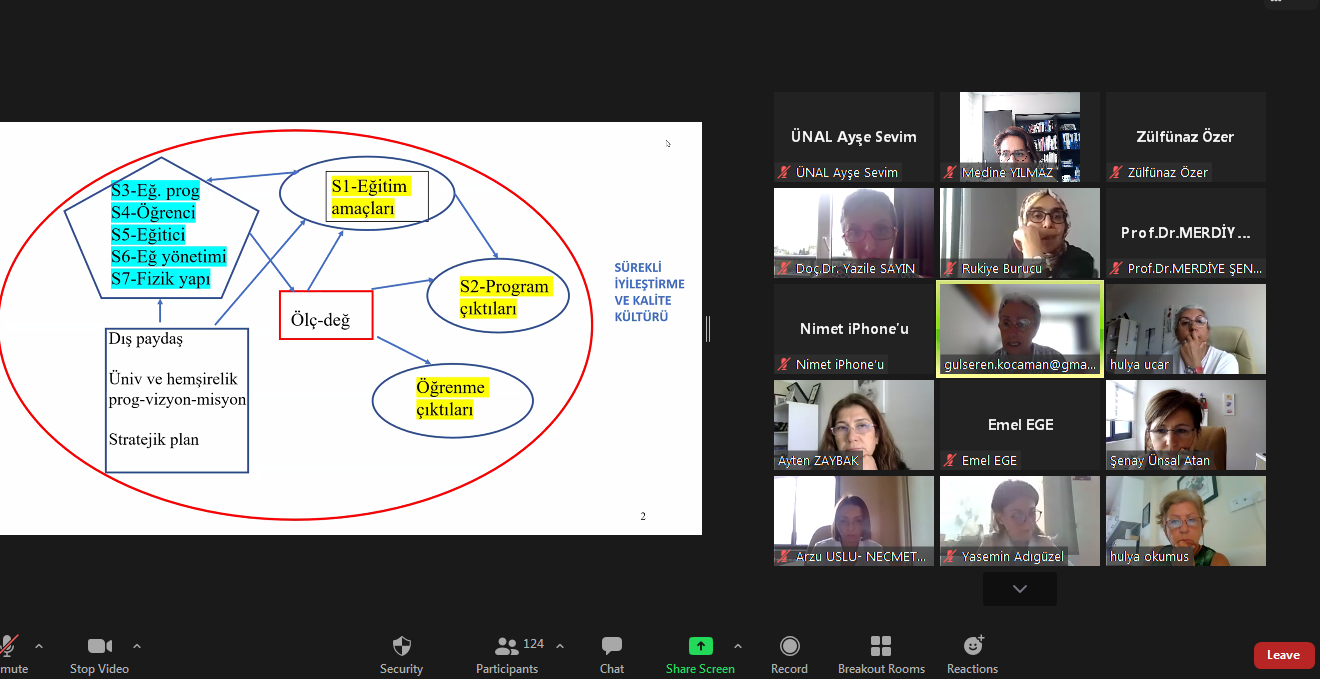Screen dimensions: 1320x679
Task: Open the Security shield icon
Action: point(402,646)
